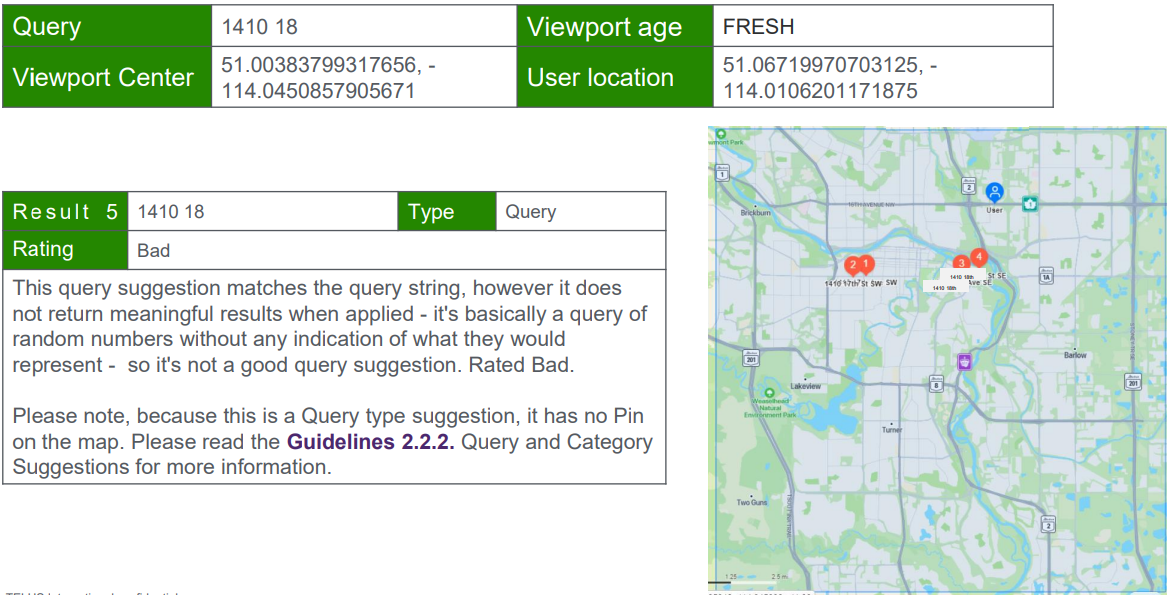
Task: Click the Result 5 header cell
Action: point(65,212)
